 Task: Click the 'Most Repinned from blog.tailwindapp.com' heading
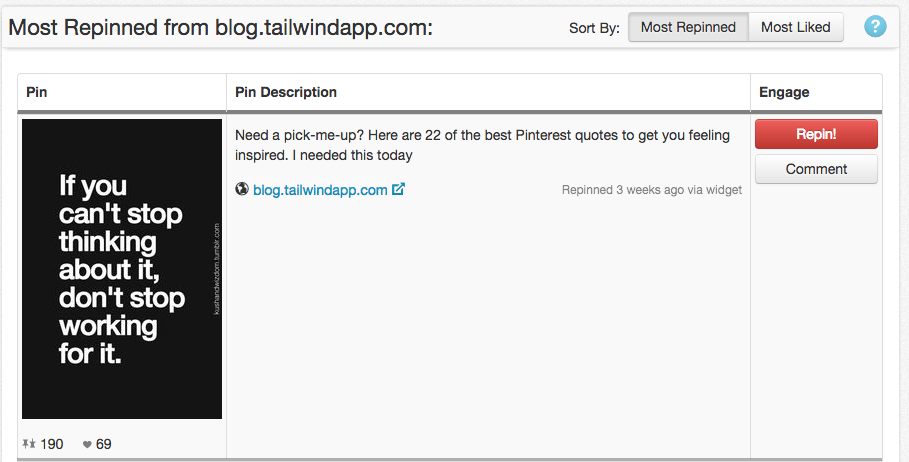point(220,27)
